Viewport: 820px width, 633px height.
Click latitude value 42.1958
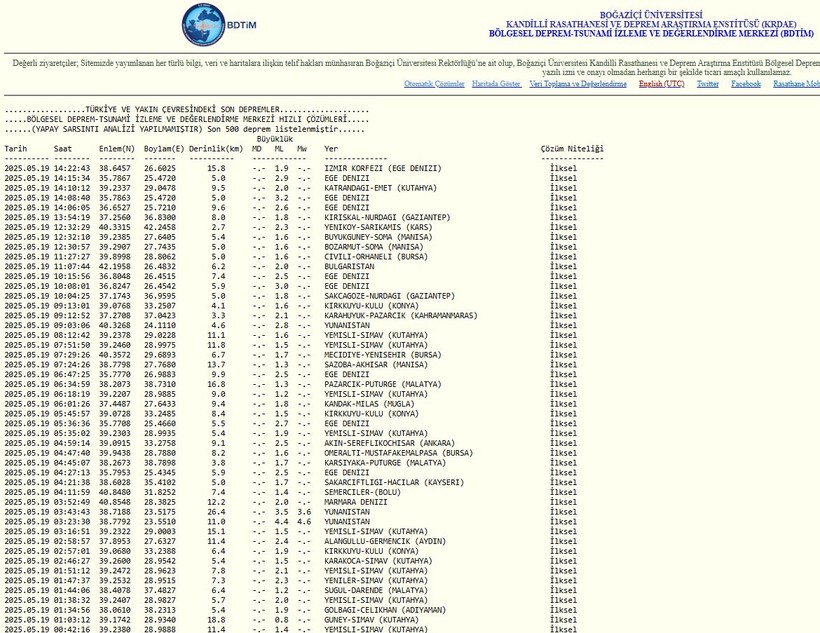coord(115,266)
